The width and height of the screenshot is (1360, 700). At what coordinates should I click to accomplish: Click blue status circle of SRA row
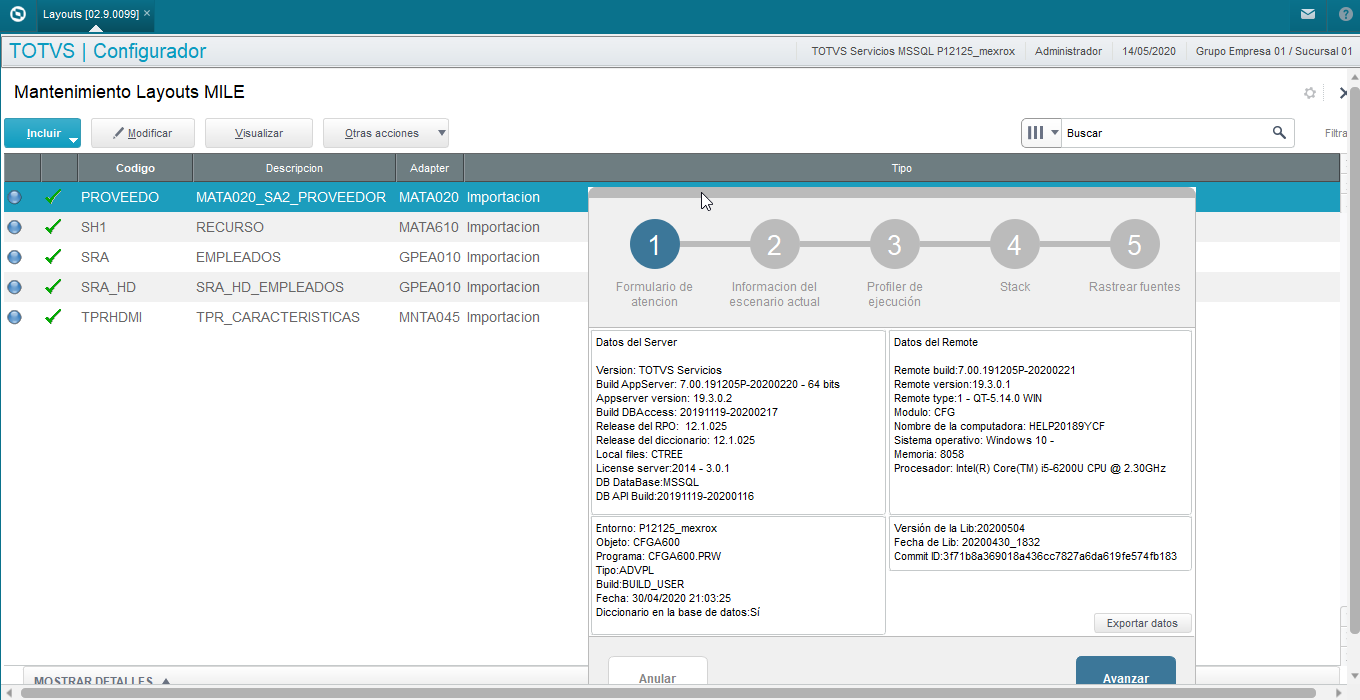(x=14, y=257)
